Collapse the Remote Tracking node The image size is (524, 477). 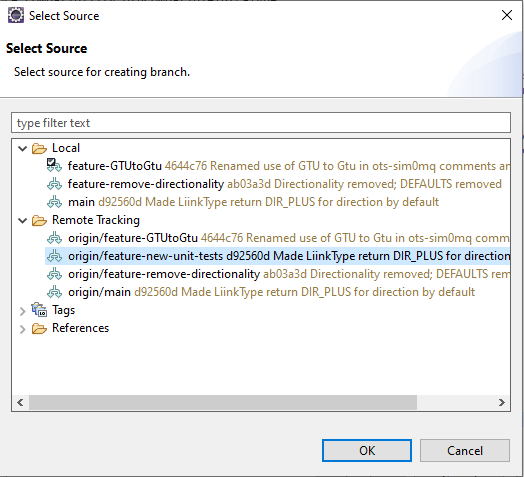pyautogui.click(x=22, y=220)
